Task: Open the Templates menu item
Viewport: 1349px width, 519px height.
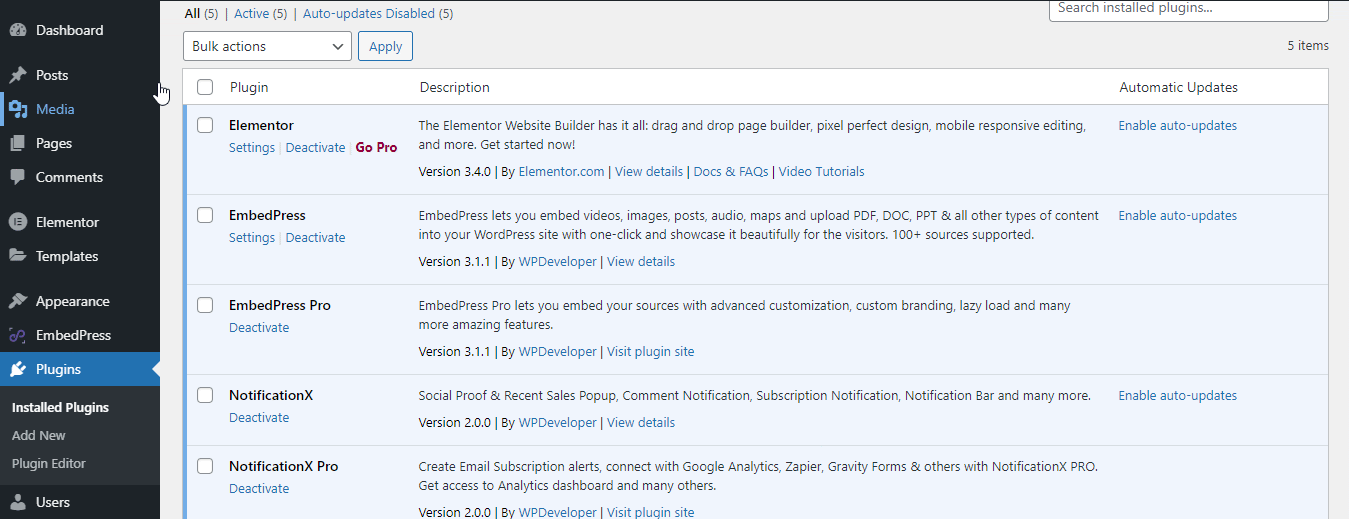Action: 80,256
